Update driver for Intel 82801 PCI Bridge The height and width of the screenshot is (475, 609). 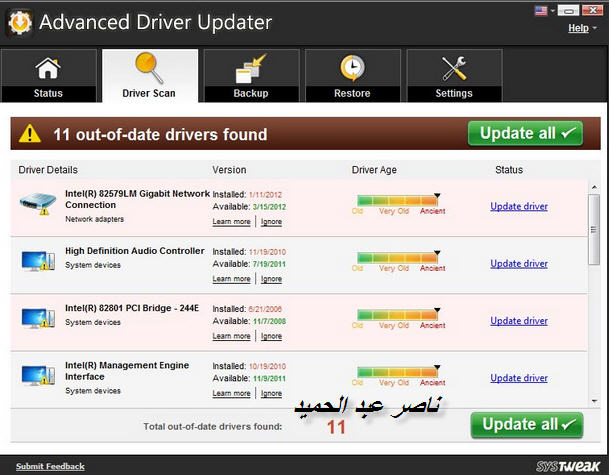519,320
